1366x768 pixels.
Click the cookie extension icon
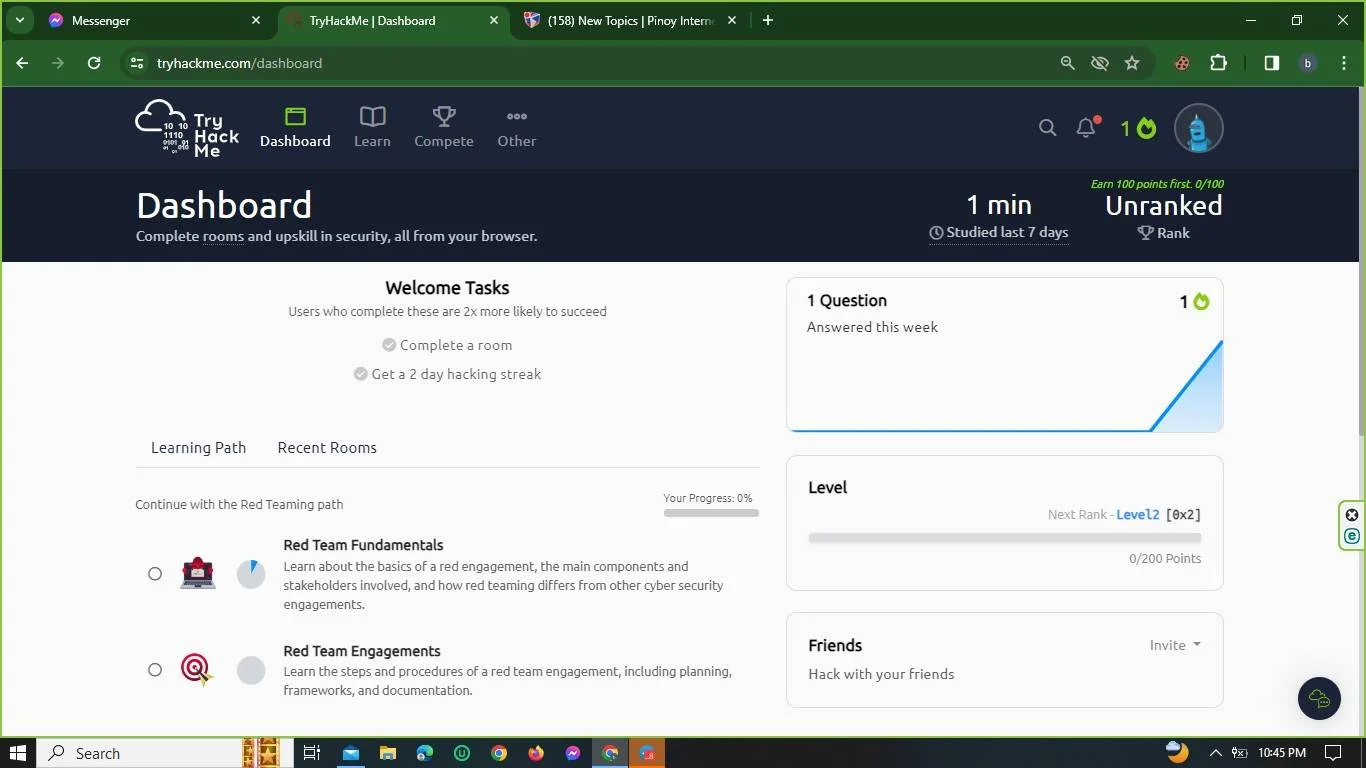click(x=1182, y=63)
